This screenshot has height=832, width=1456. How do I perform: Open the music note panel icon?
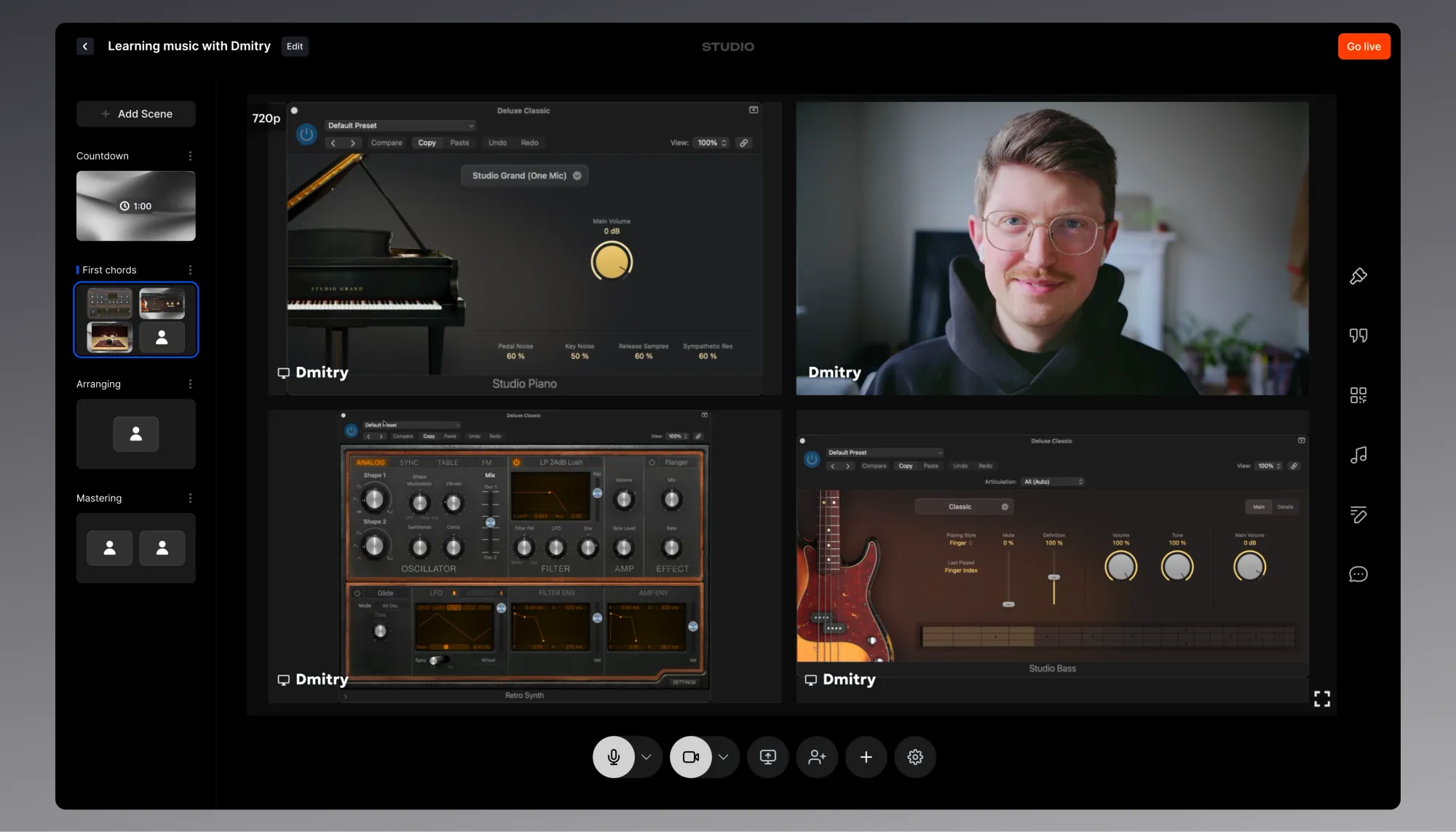(1358, 455)
